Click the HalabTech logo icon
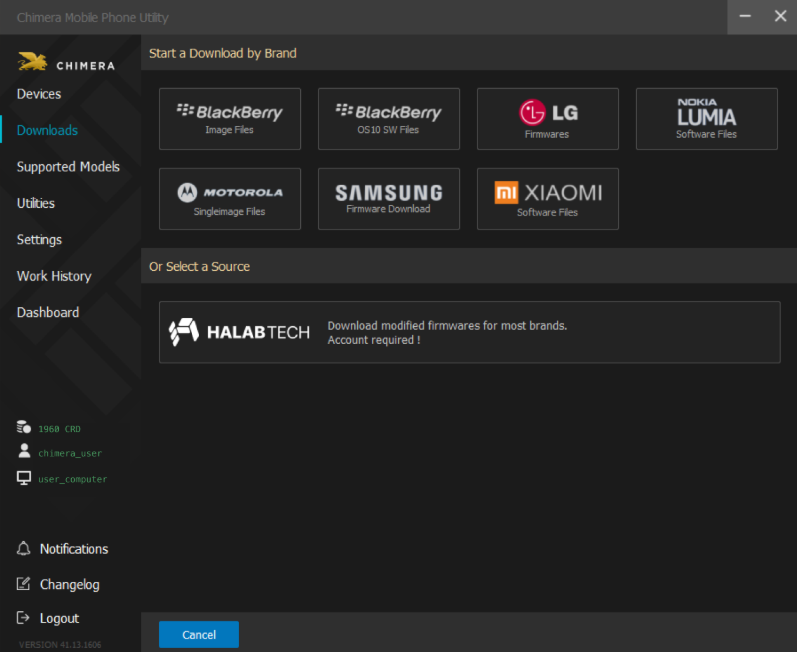 (x=183, y=331)
